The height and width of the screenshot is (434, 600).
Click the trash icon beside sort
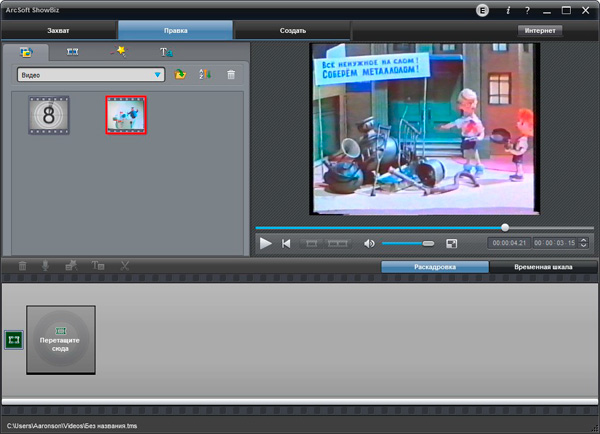231,75
